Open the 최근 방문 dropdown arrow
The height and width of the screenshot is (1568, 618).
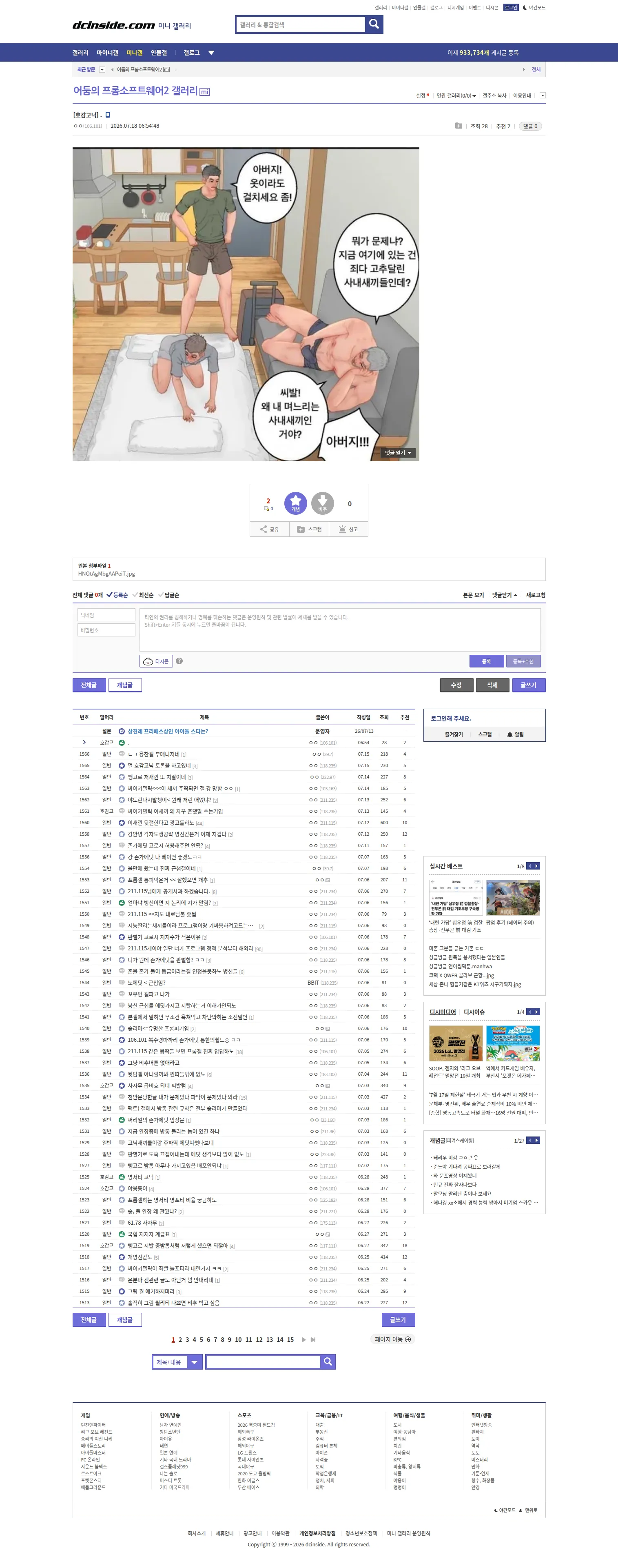click(x=102, y=69)
